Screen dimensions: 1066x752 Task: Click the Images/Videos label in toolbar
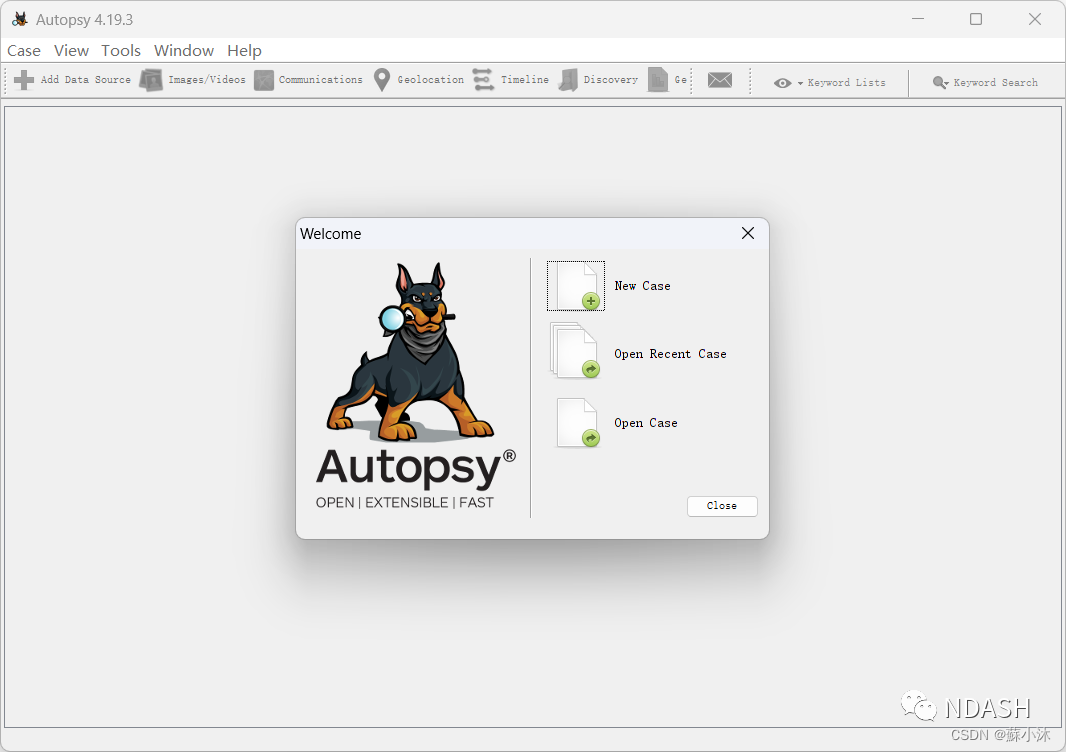(x=207, y=80)
